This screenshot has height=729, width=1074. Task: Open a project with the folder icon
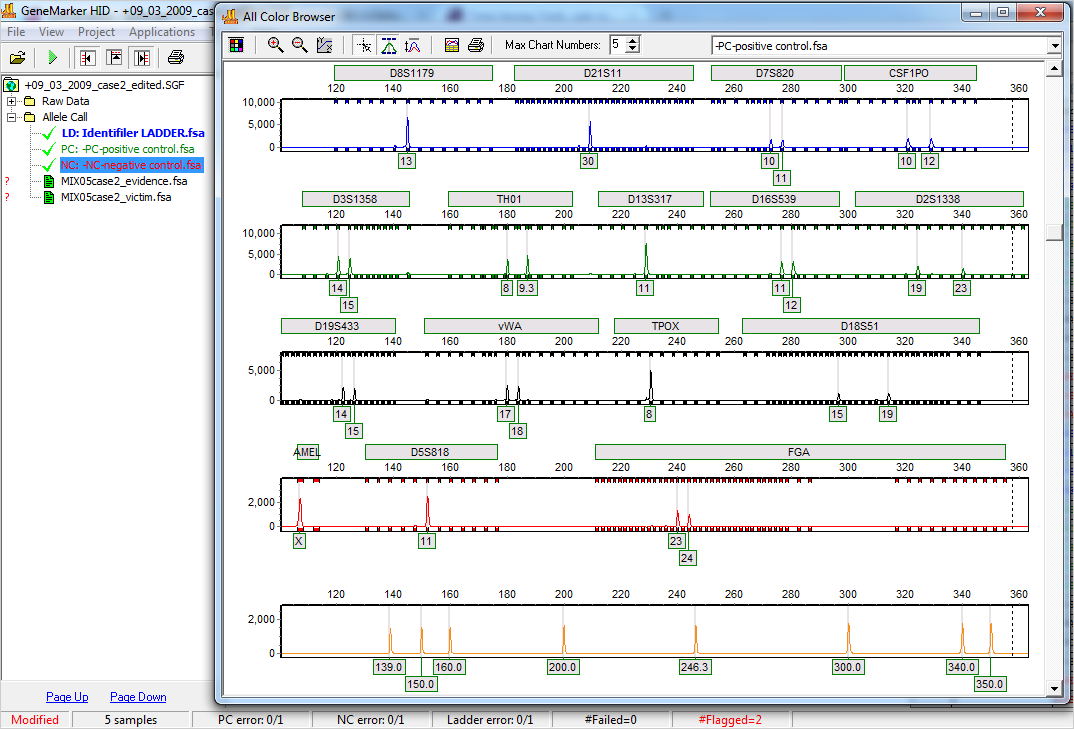coord(18,58)
